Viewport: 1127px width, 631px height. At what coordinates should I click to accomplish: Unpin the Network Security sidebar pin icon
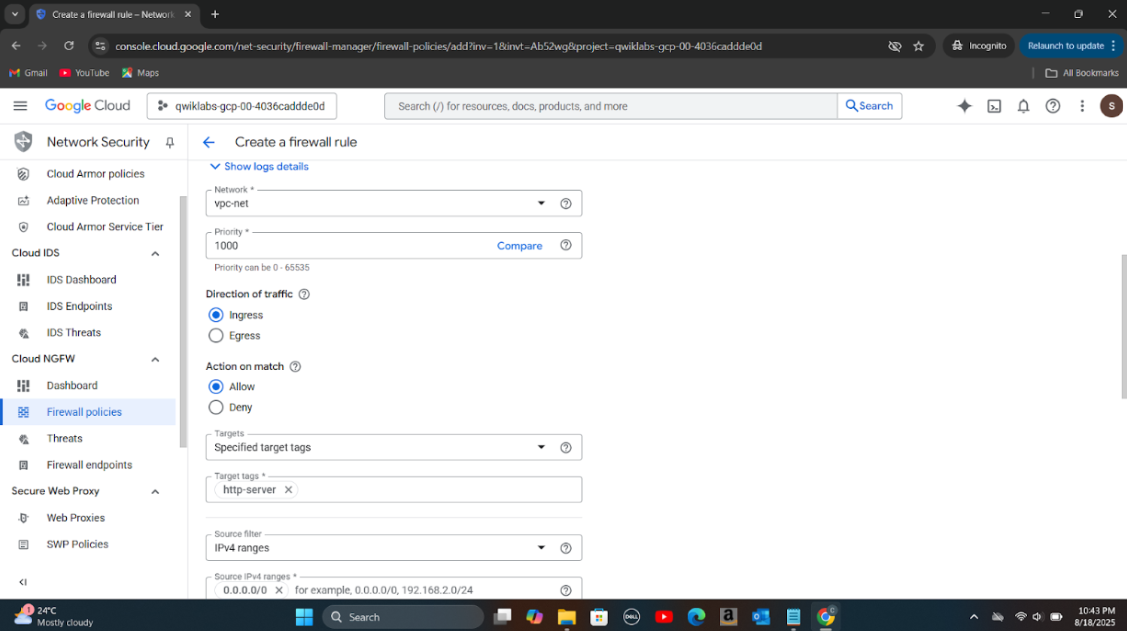(170, 143)
